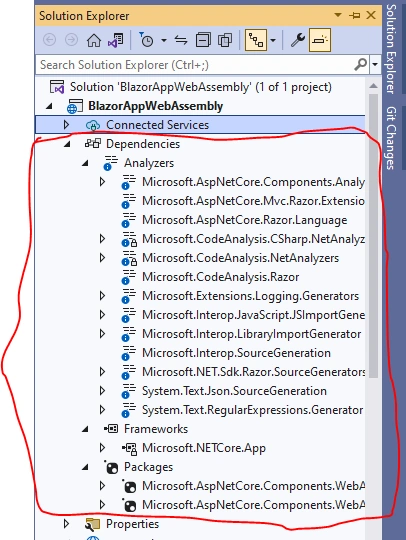This screenshot has height=540, width=406.
Task: Click the Home button in Solution Explorer toolbar
Action: (x=94, y=40)
